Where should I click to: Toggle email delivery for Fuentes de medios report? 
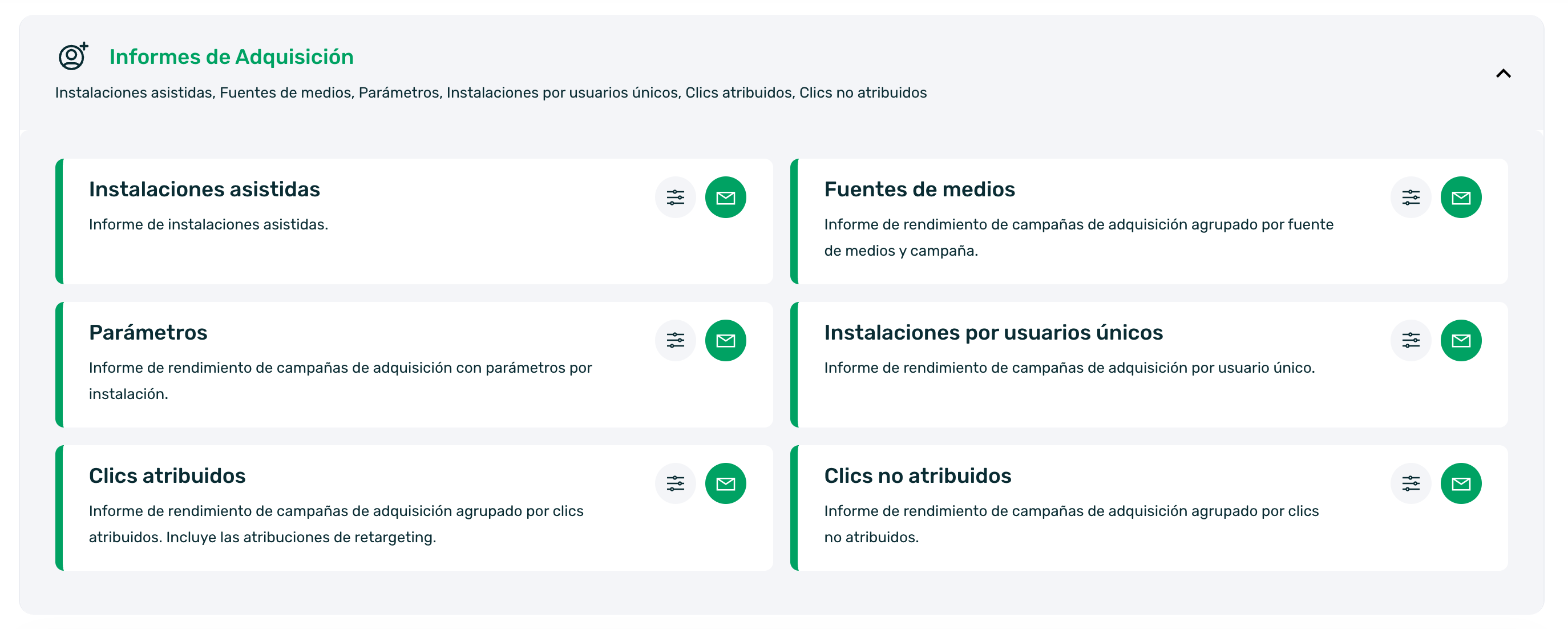click(x=1461, y=197)
